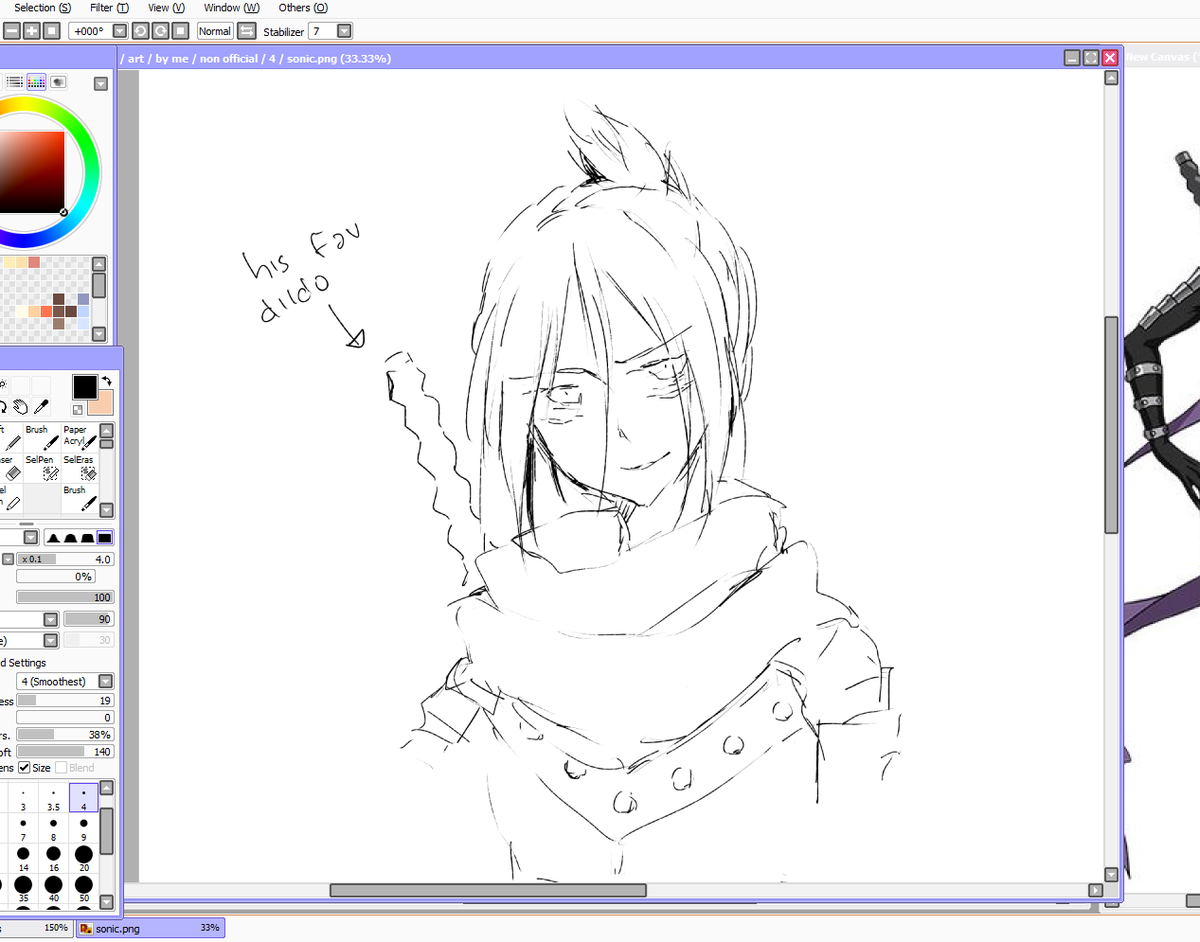Adjust the density slider showing 100

coord(66,597)
